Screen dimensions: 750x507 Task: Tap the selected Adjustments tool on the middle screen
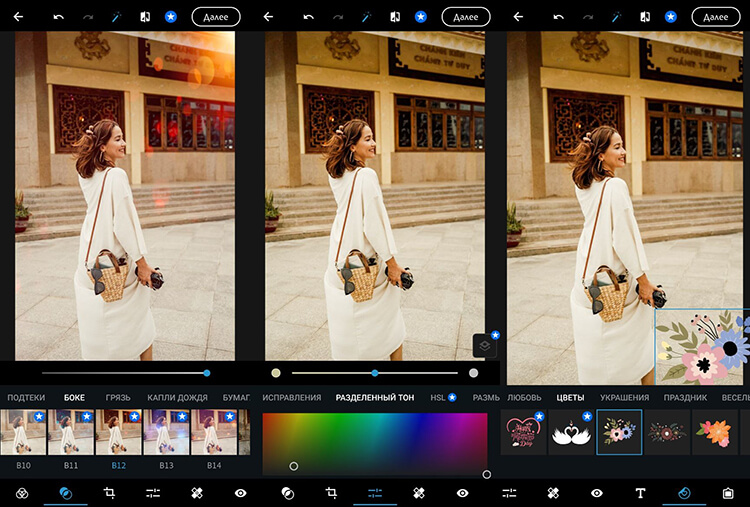375,493
